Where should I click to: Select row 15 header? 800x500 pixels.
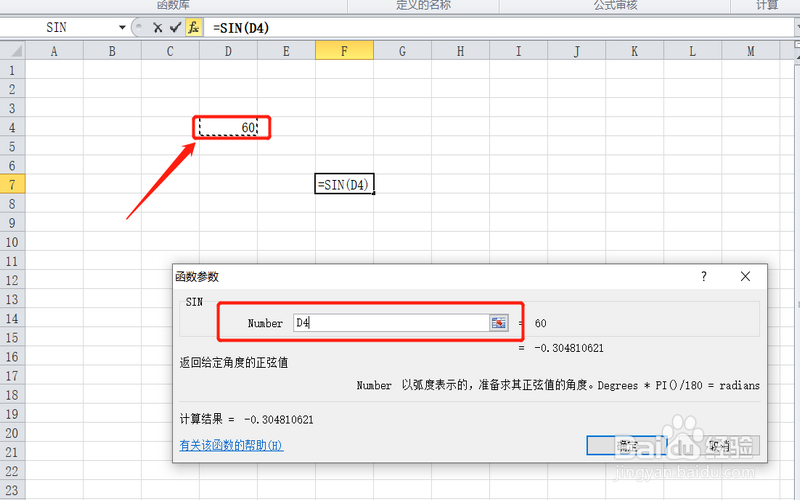(12, 337)
